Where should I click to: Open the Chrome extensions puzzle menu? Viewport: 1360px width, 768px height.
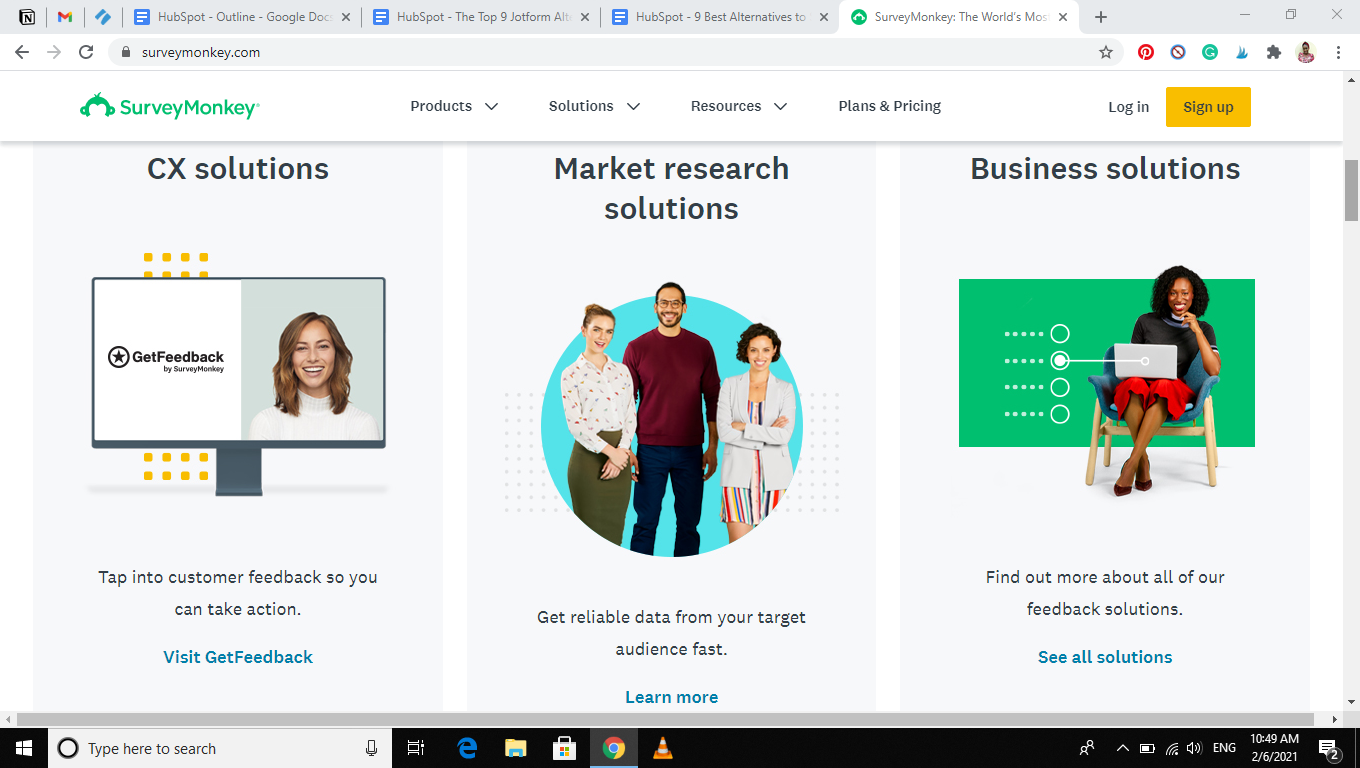(1274, 52)
